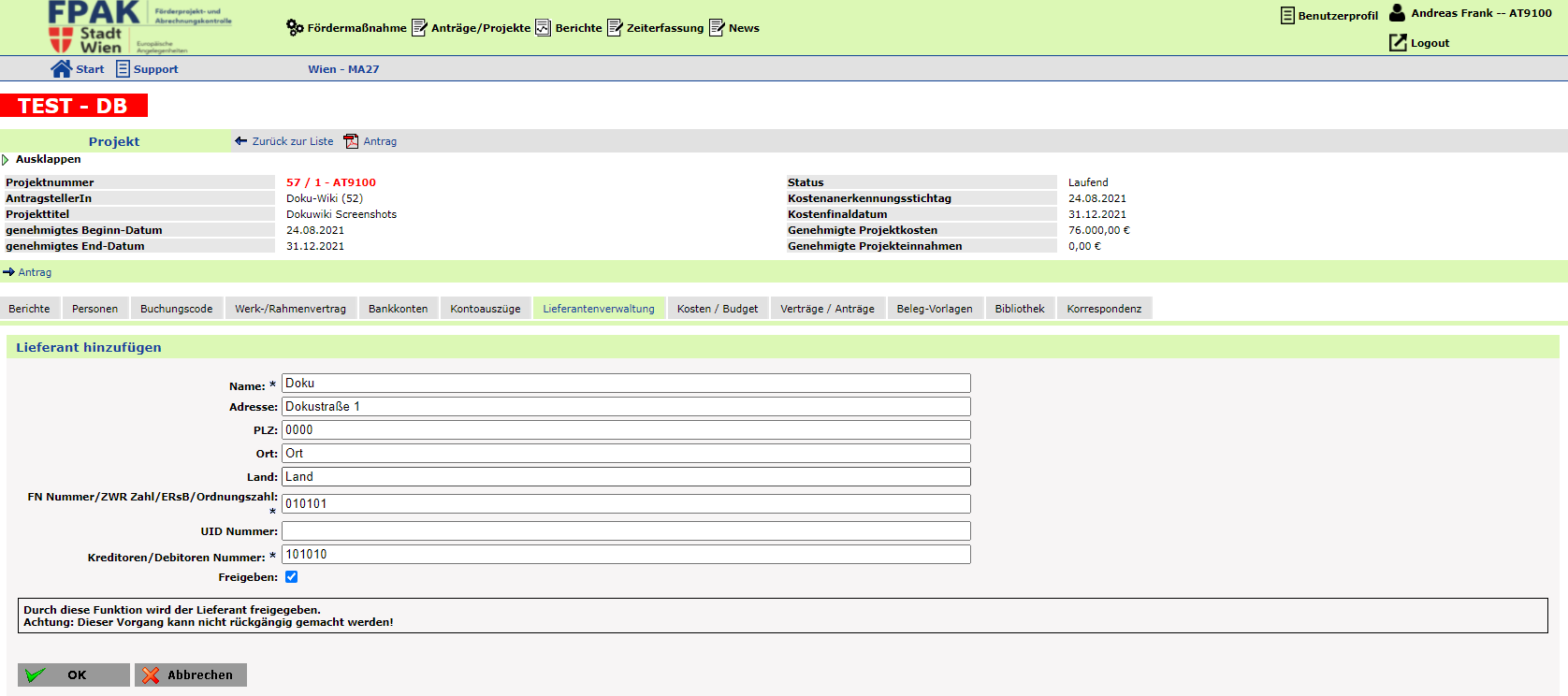Expand project details with Ausklappen
The height and width of the screenshot is (696, 1568).
click(x=47, y=160)
